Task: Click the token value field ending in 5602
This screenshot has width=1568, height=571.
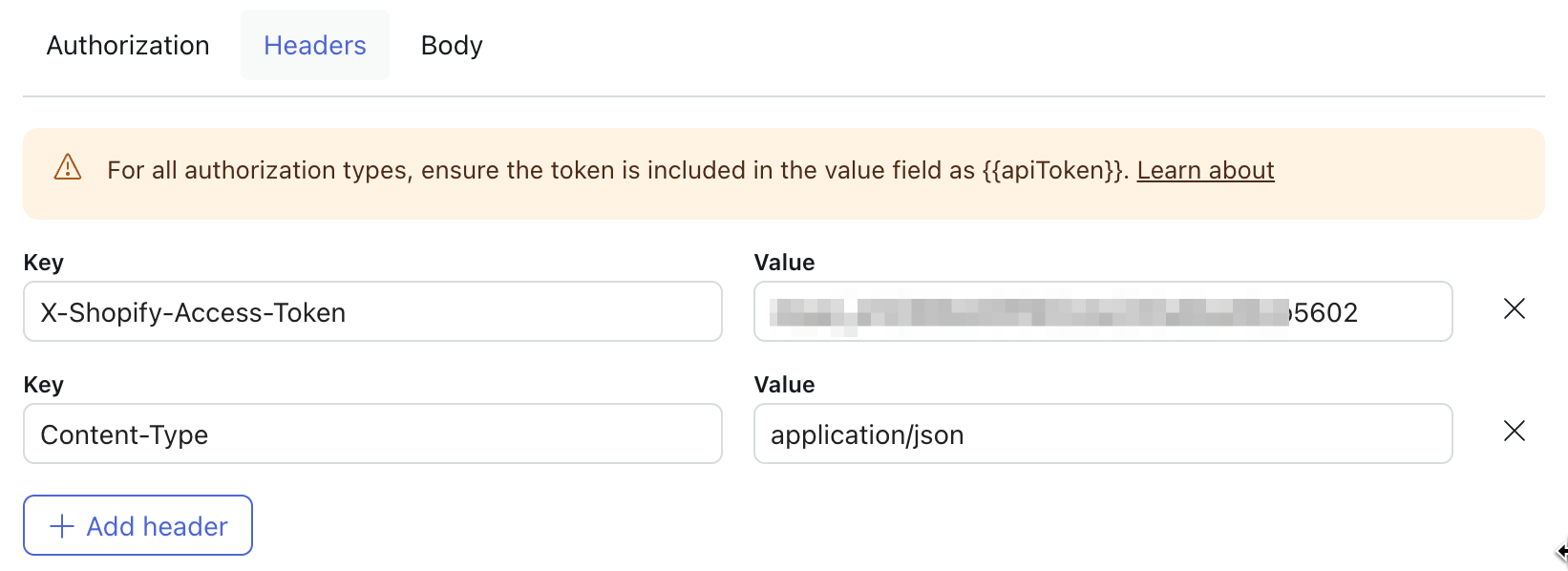Action: tap(1103, 312)
